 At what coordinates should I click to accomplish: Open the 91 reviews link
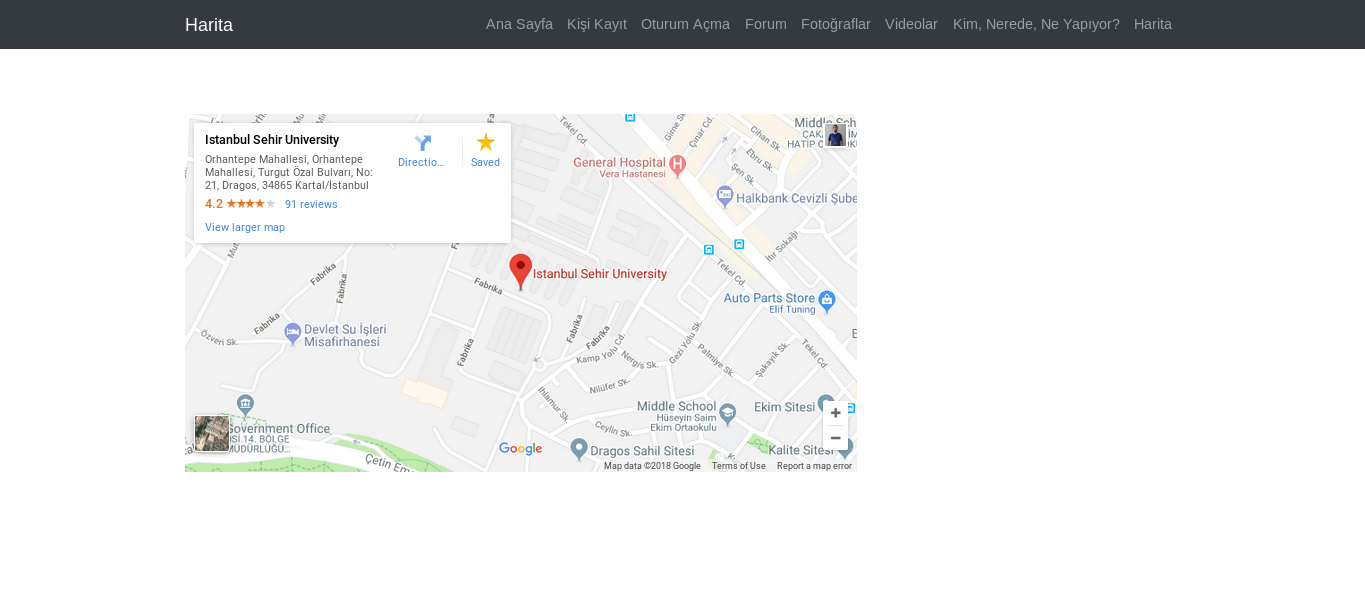point(311,204)
